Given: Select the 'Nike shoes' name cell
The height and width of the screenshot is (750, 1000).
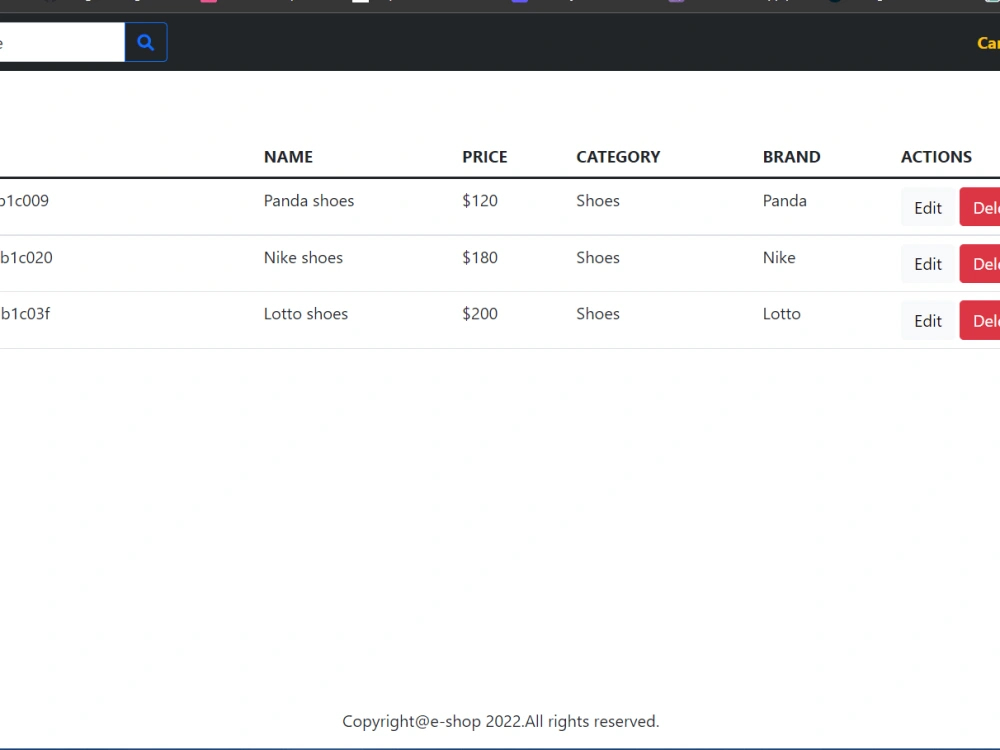Looking at the screenshot, I should click(x=304, y=258).
